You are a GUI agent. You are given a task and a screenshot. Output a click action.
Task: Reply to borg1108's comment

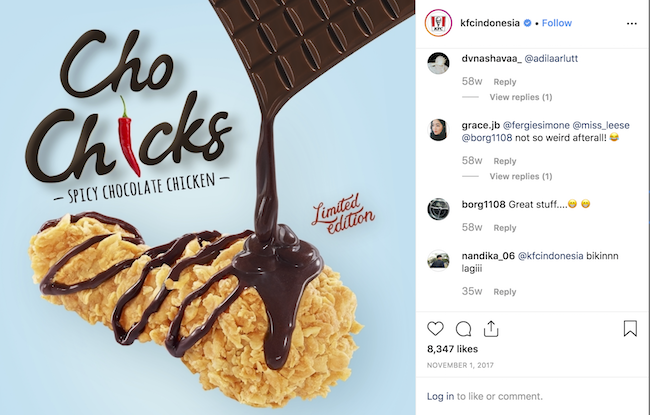point(504,228)
